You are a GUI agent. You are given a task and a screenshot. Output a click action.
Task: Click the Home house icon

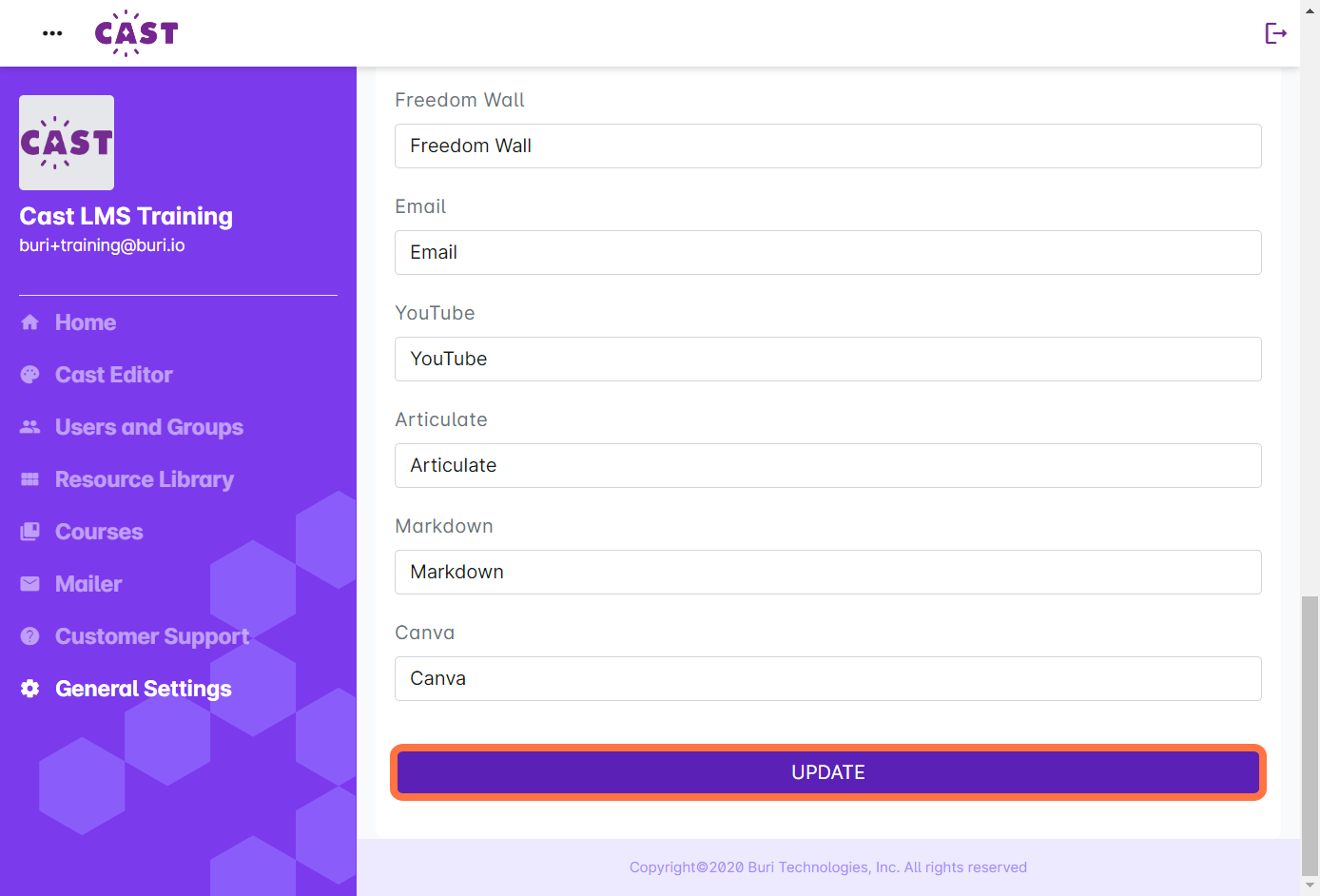pos(30,322)
